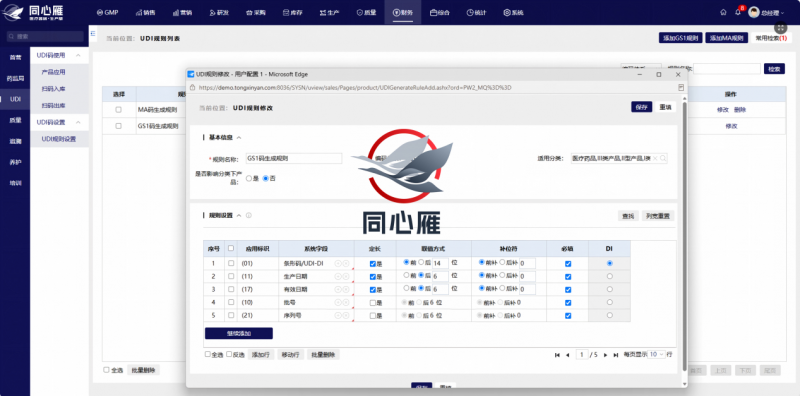This screenshot has width=800, height=396.
Task: Uncheck 必填 for 序列号 row
Action: (568, 316)
